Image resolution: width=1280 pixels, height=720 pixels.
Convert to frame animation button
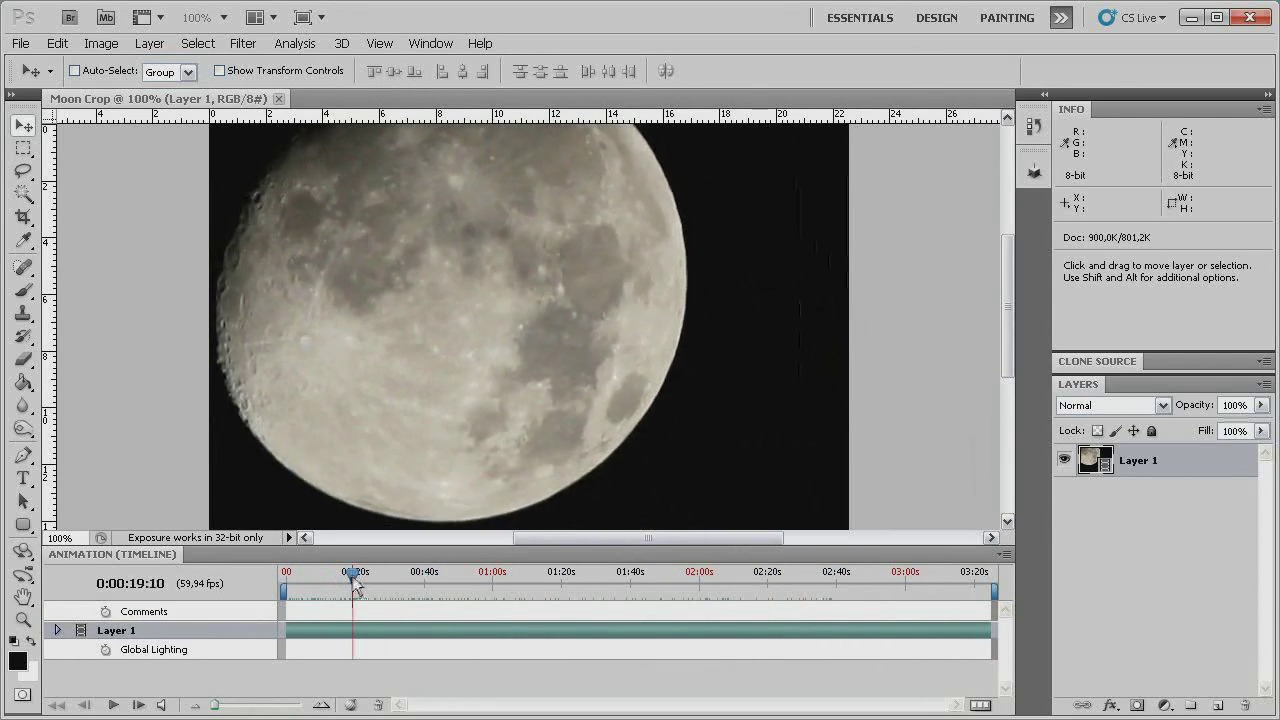[980, 705]
